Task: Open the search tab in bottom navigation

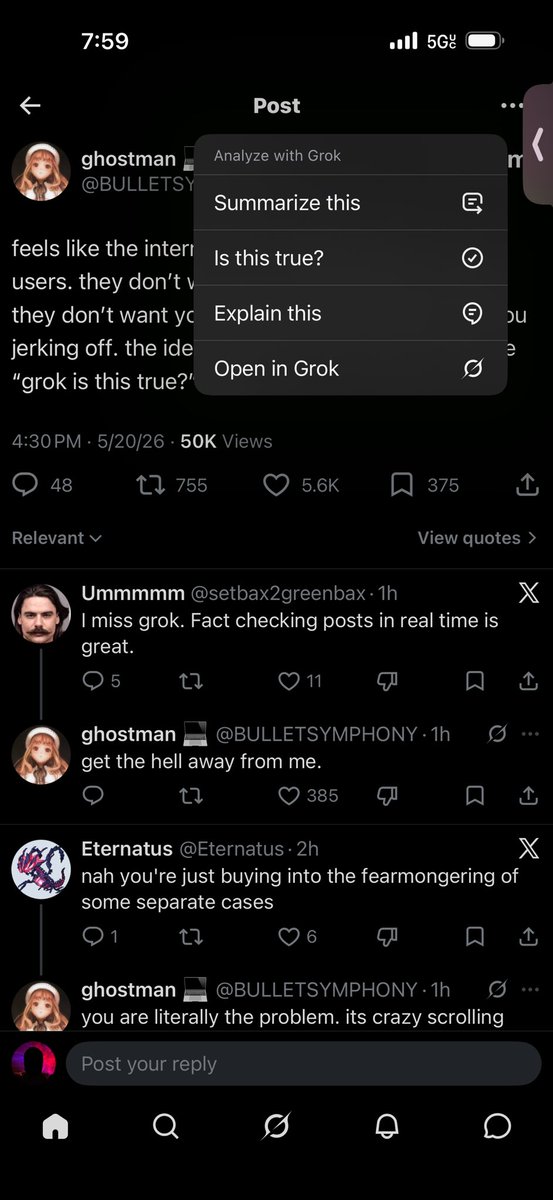Action: coord(165,1127)
